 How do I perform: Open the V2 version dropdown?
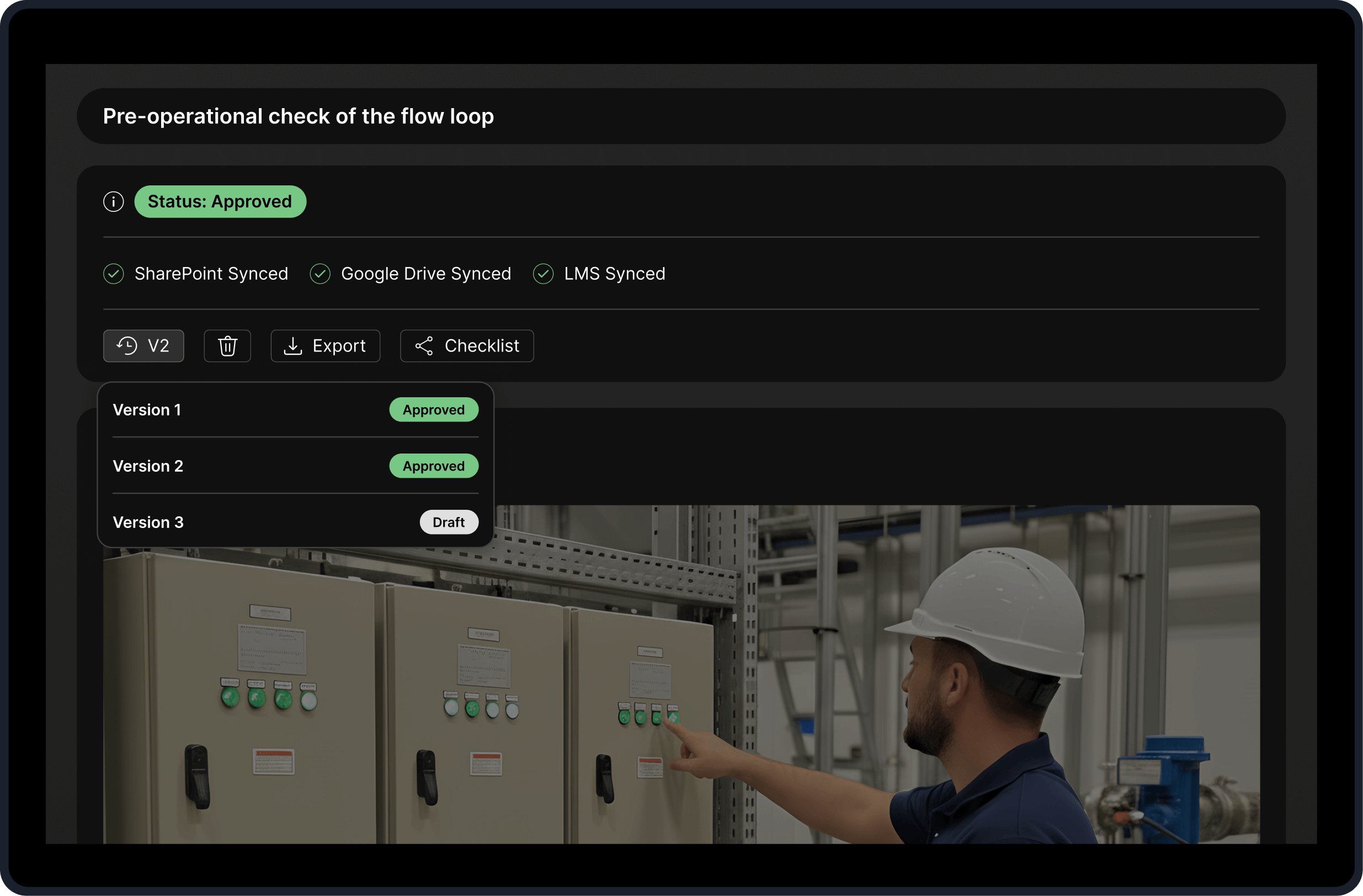143,346
